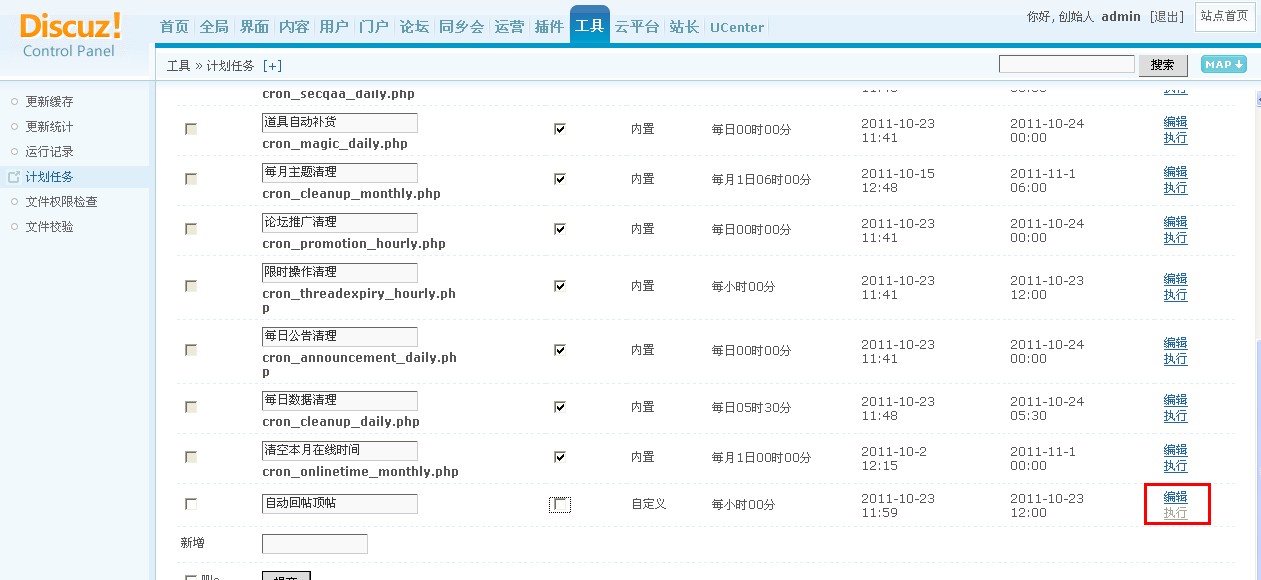Click the [+] add-to-favorites icon in breadcrumb
Viewport: 1261px width, 580px height.
[272, 66]
